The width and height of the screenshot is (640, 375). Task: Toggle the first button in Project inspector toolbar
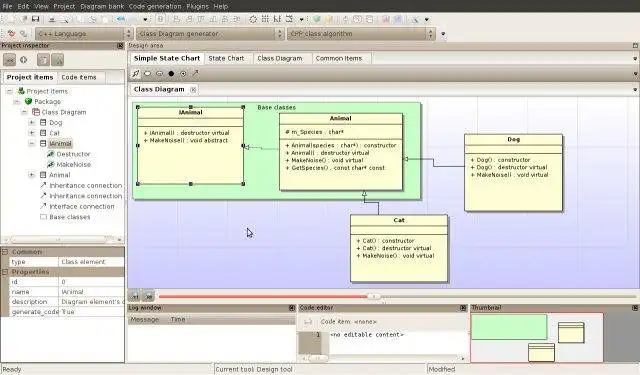(9, 60)
